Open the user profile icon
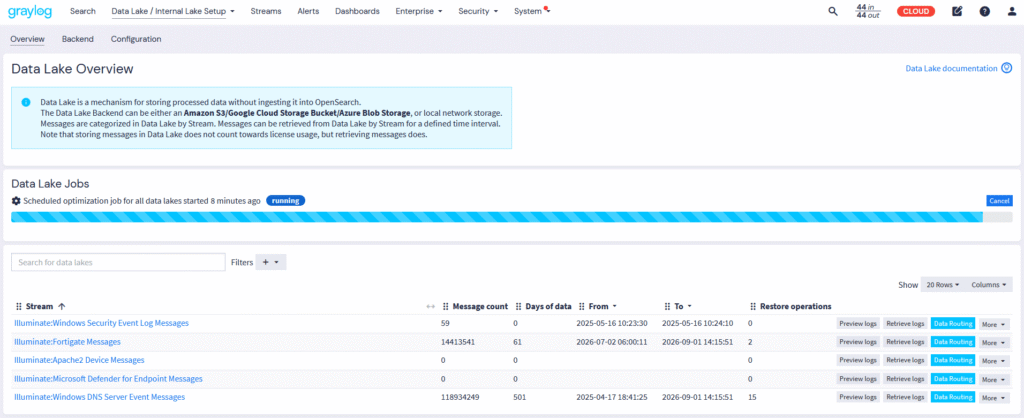The width and height of the screenshot is (1024, 418). coord(1012,11)
